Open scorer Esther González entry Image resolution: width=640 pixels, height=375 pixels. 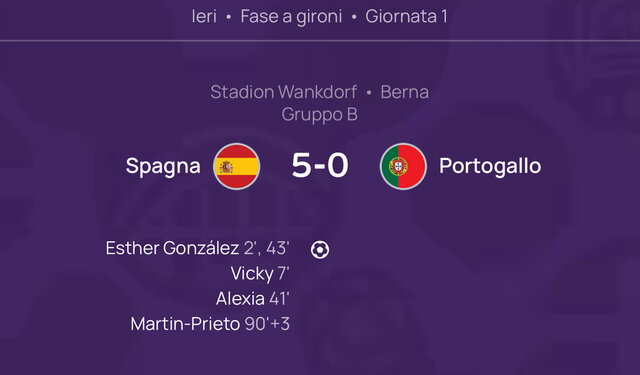pyautogui.click(x=198, y=248)
